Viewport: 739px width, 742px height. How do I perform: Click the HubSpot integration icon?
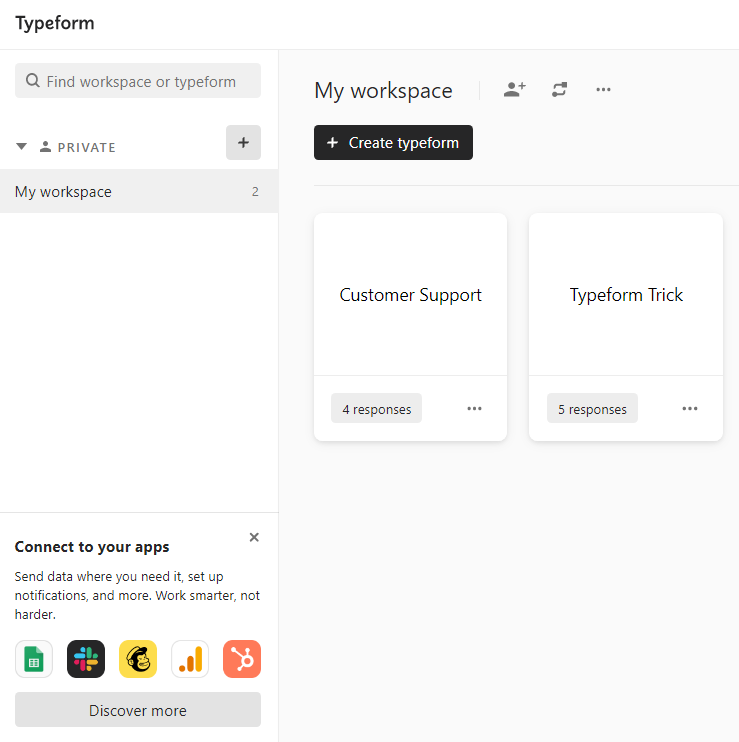point(242,659)
